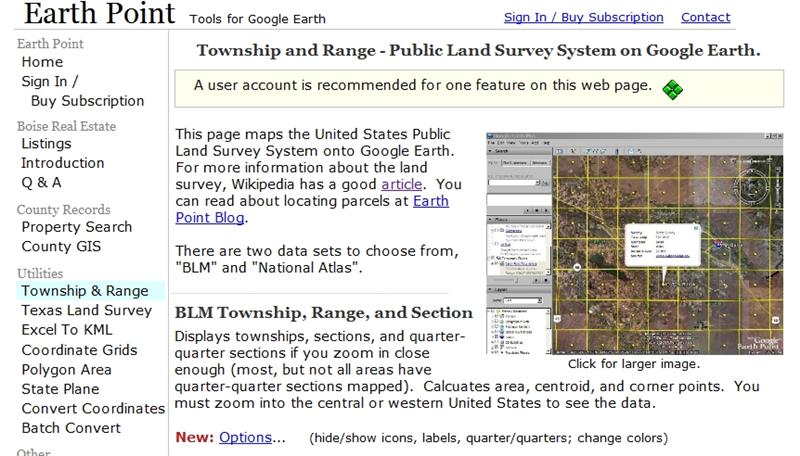This screenshot has height=456, width=800.
Task: Open Polygon Area utility
Action: tap(66, 370)
